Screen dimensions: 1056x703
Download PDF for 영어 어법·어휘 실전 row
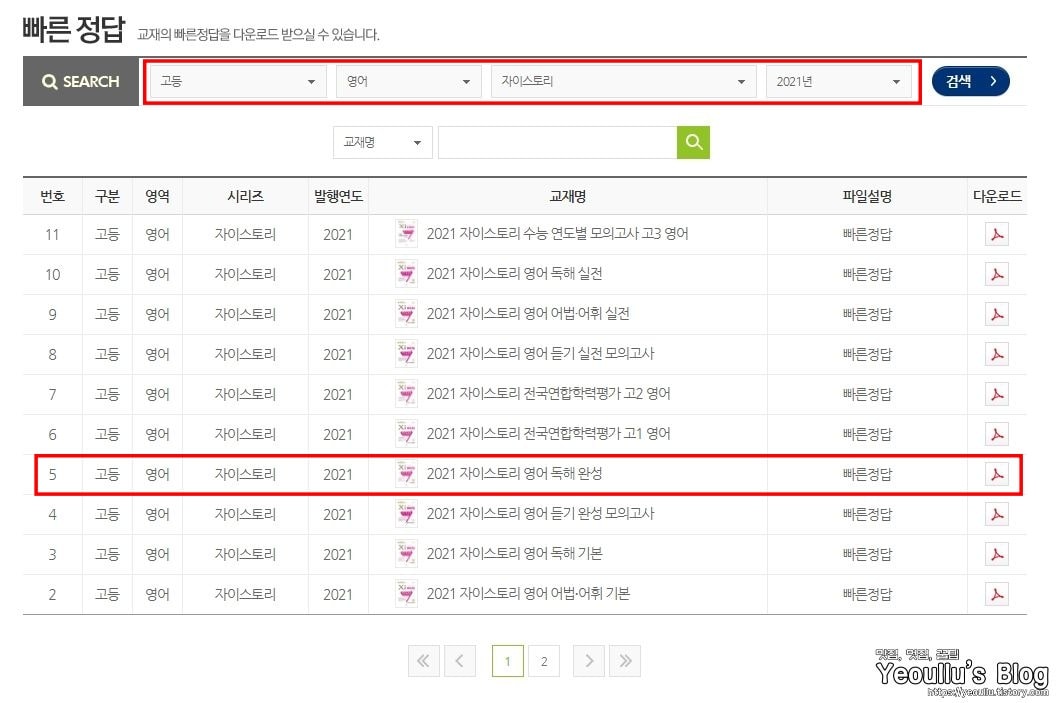click(x=997, y=314)
